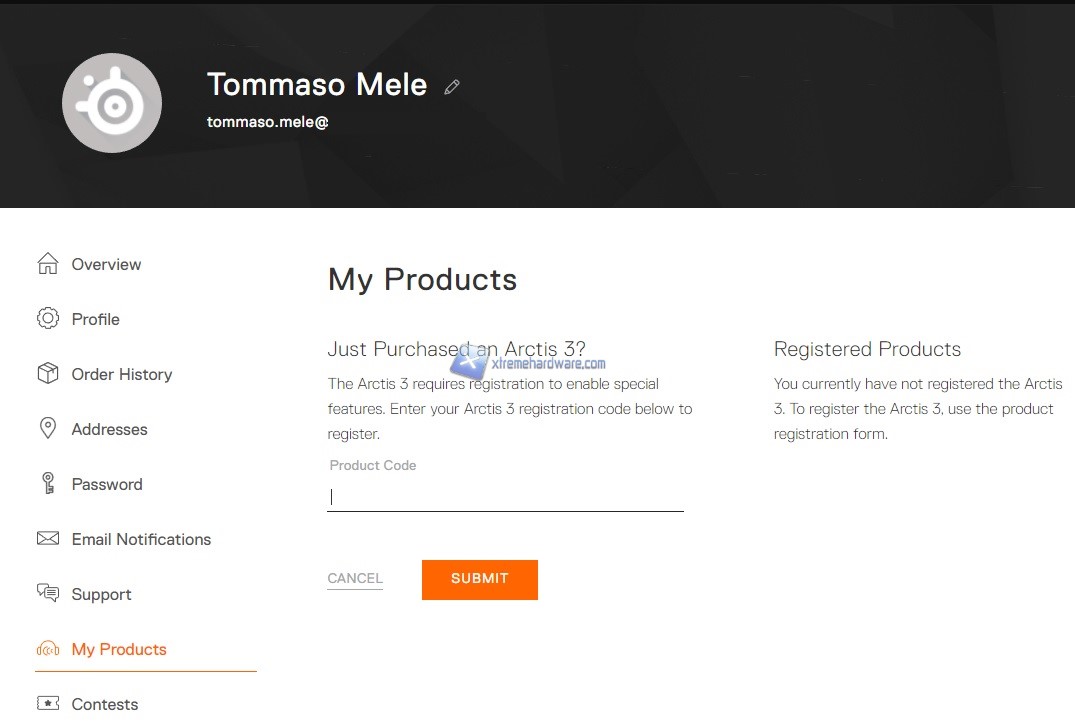The image size is (1075, 725).
Task: Focus the Product Code input field
Action: pyautogui.click(x=505, y=497)
